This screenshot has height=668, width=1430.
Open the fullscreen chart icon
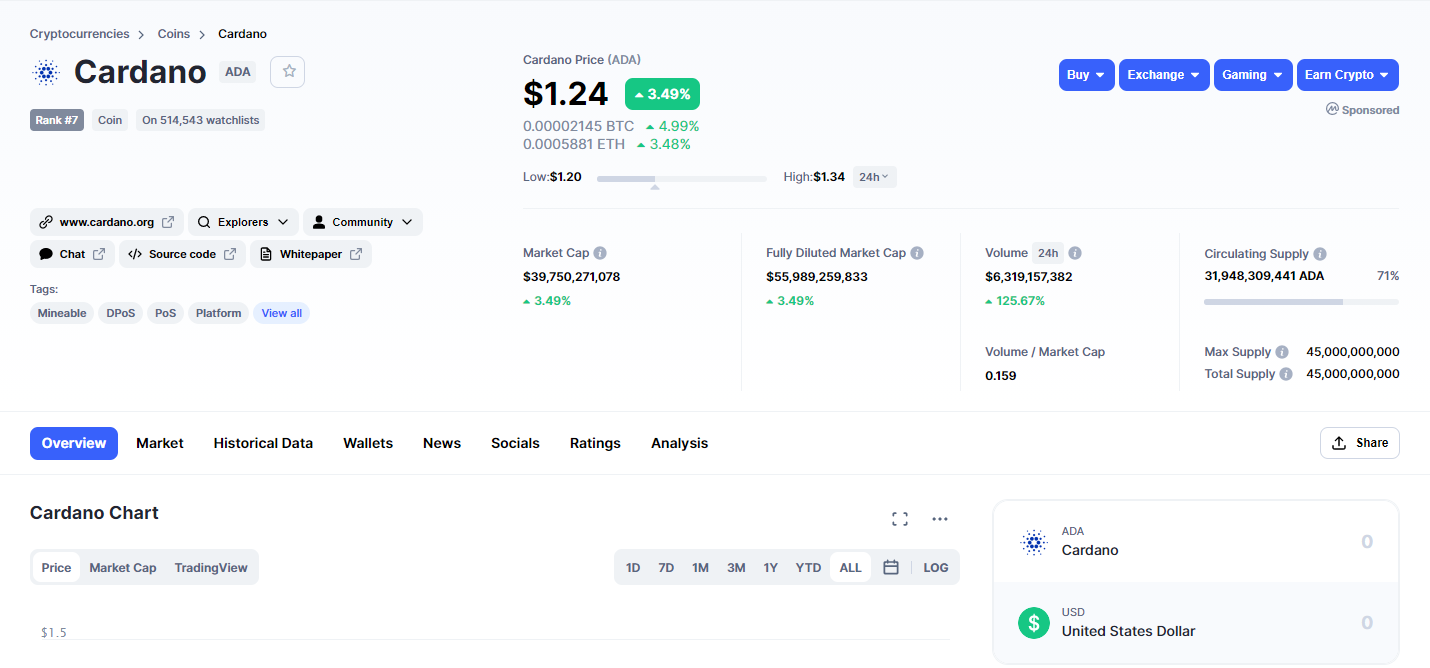(x=900, y=519)
